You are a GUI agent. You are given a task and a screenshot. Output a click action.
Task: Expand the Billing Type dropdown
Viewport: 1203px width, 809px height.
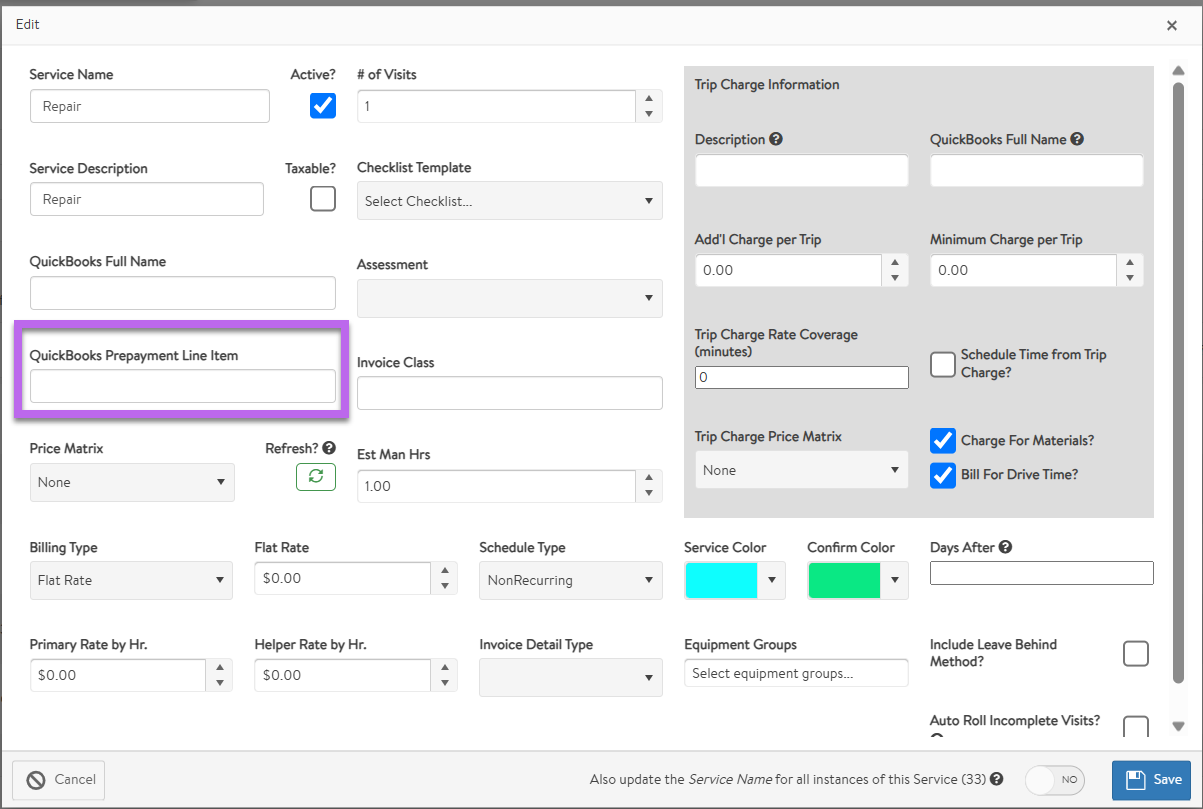coord(131,580)
